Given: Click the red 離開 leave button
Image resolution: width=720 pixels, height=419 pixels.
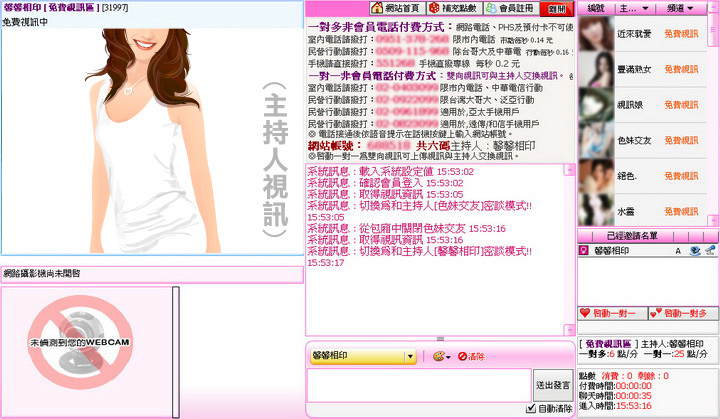Looking at the screenshot, I should (x=556, y=8).
